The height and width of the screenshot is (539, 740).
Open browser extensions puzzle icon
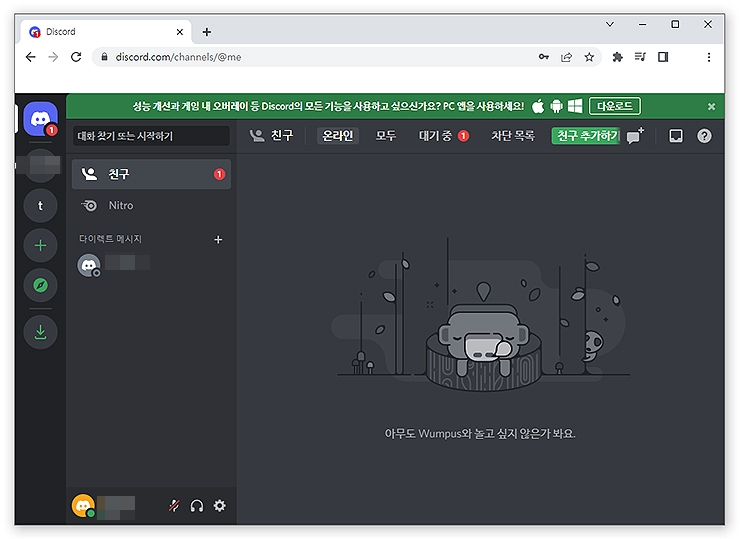(617, 57)
